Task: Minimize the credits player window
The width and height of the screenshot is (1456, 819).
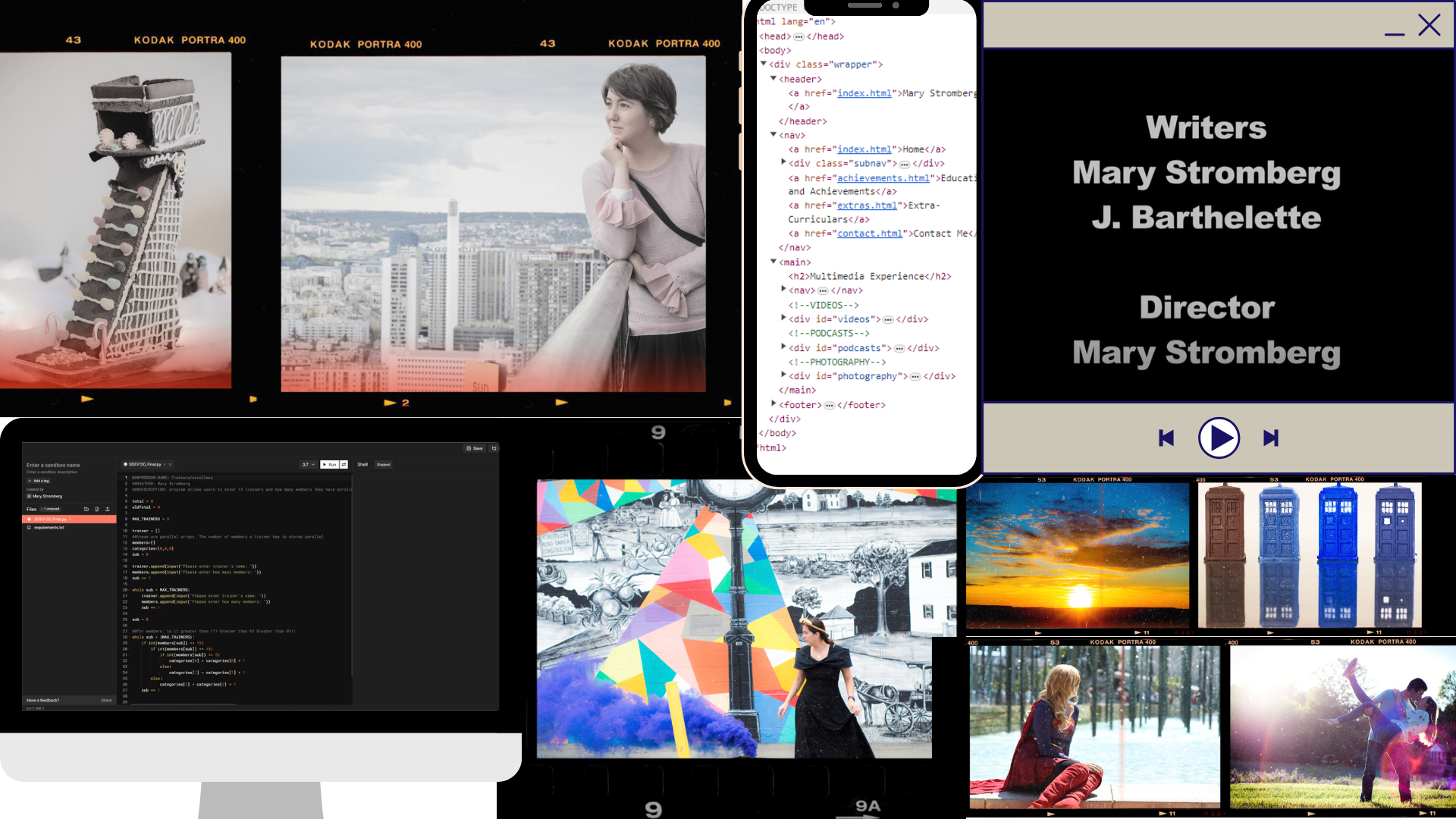Action: (1395, 34)
